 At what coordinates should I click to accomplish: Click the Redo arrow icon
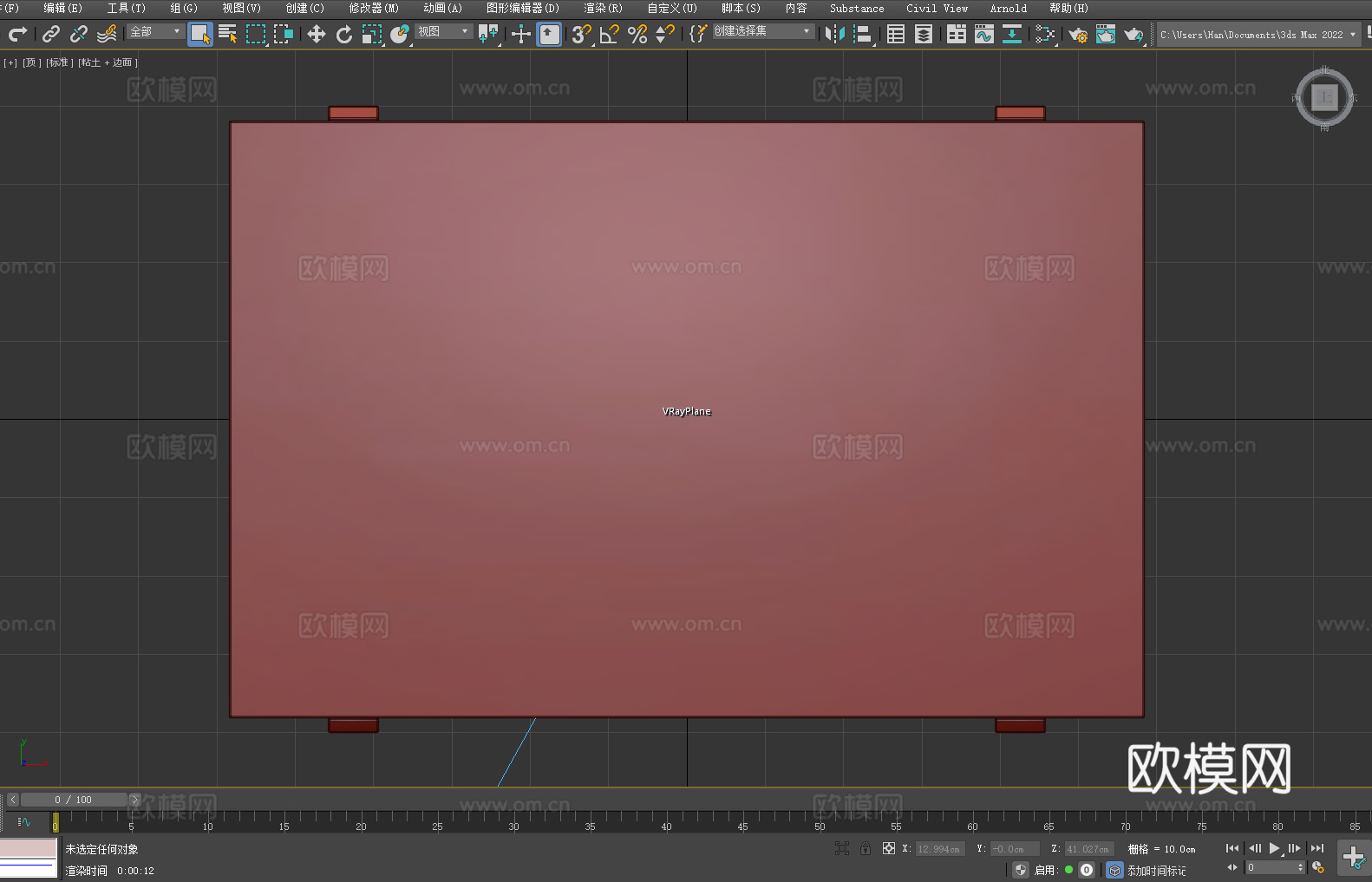(x=17, y=34)
